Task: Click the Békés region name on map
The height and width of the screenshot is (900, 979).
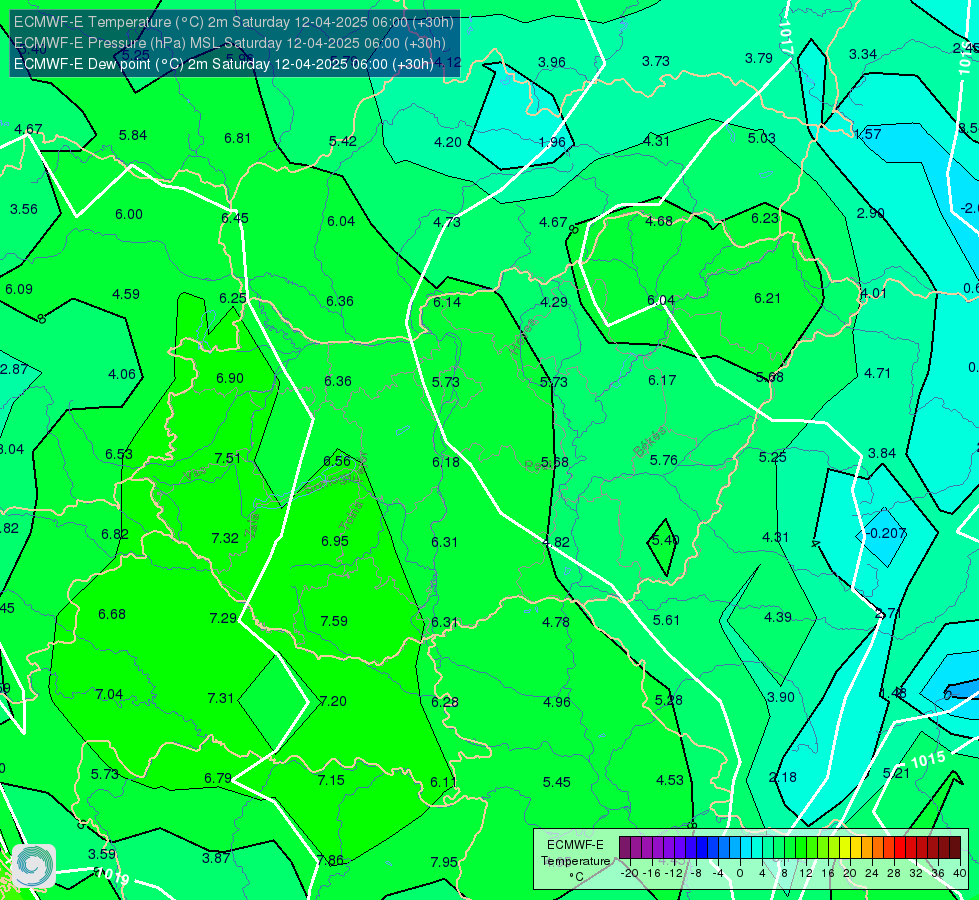Action: pyautogui.click(x=650, y=442)
